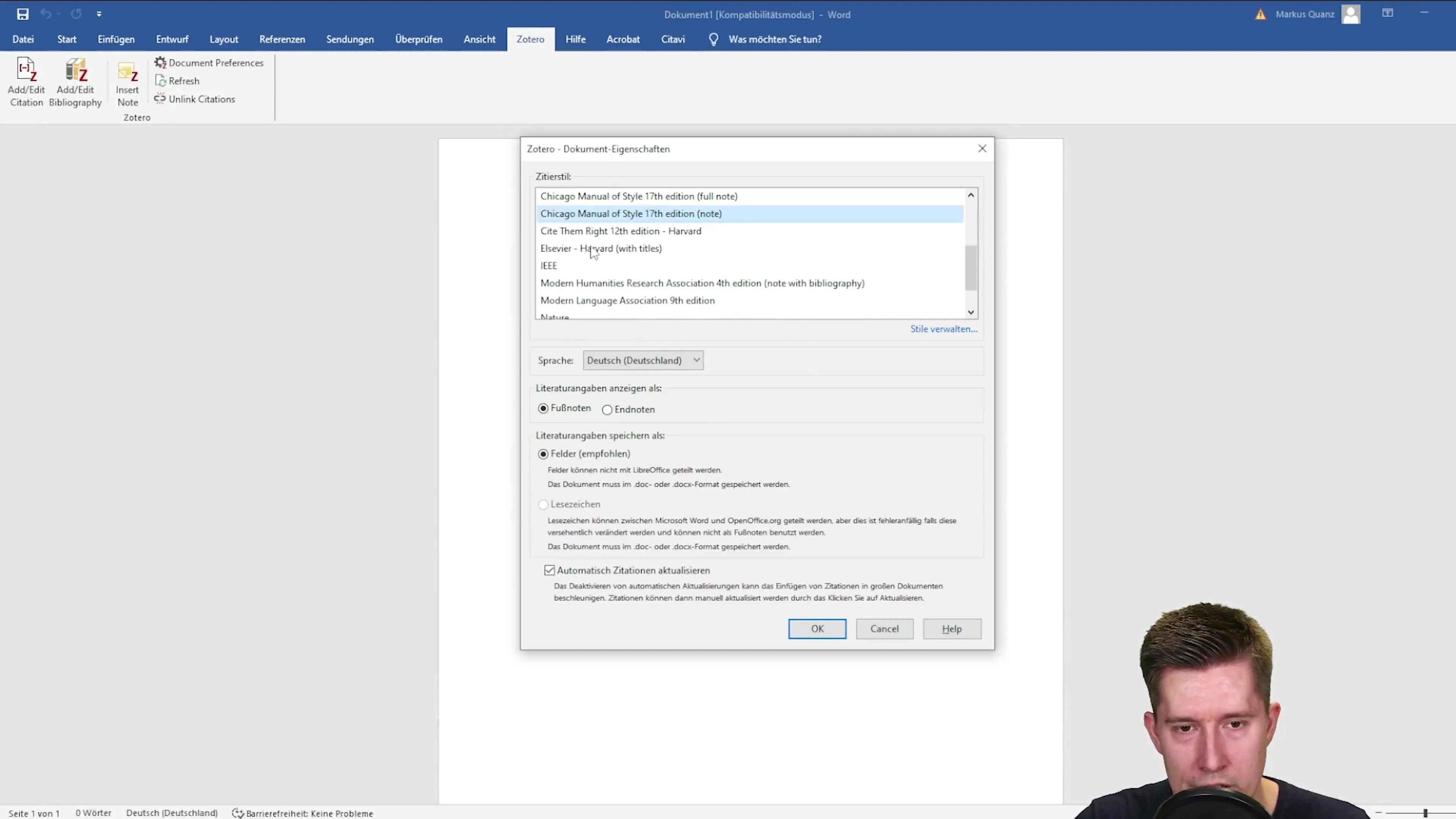Click the zoom slider in the status bar
The image size is (1456, 819).
click(1425, 813)
